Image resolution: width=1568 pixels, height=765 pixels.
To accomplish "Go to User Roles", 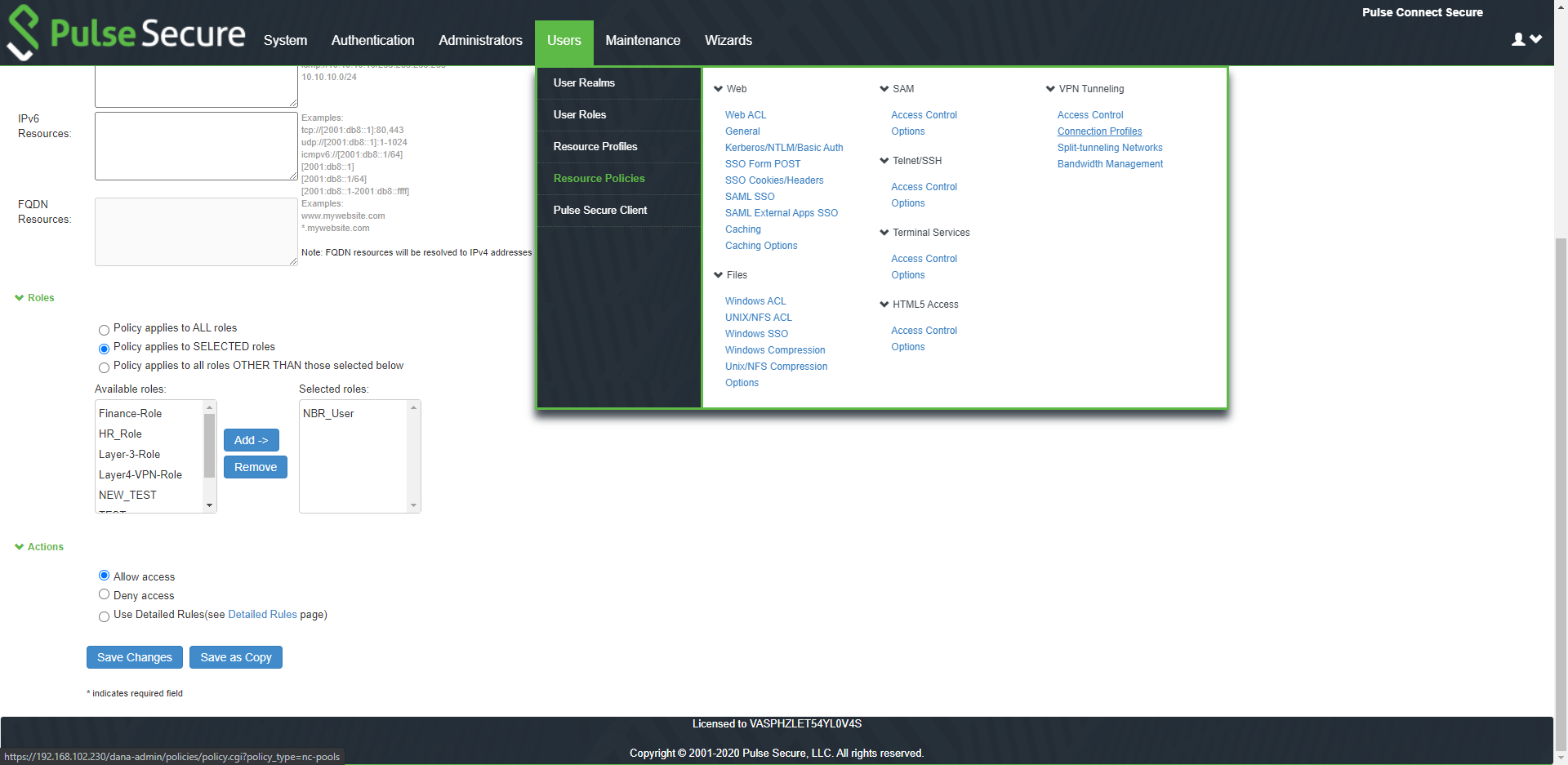I will (x=619, y=115).
